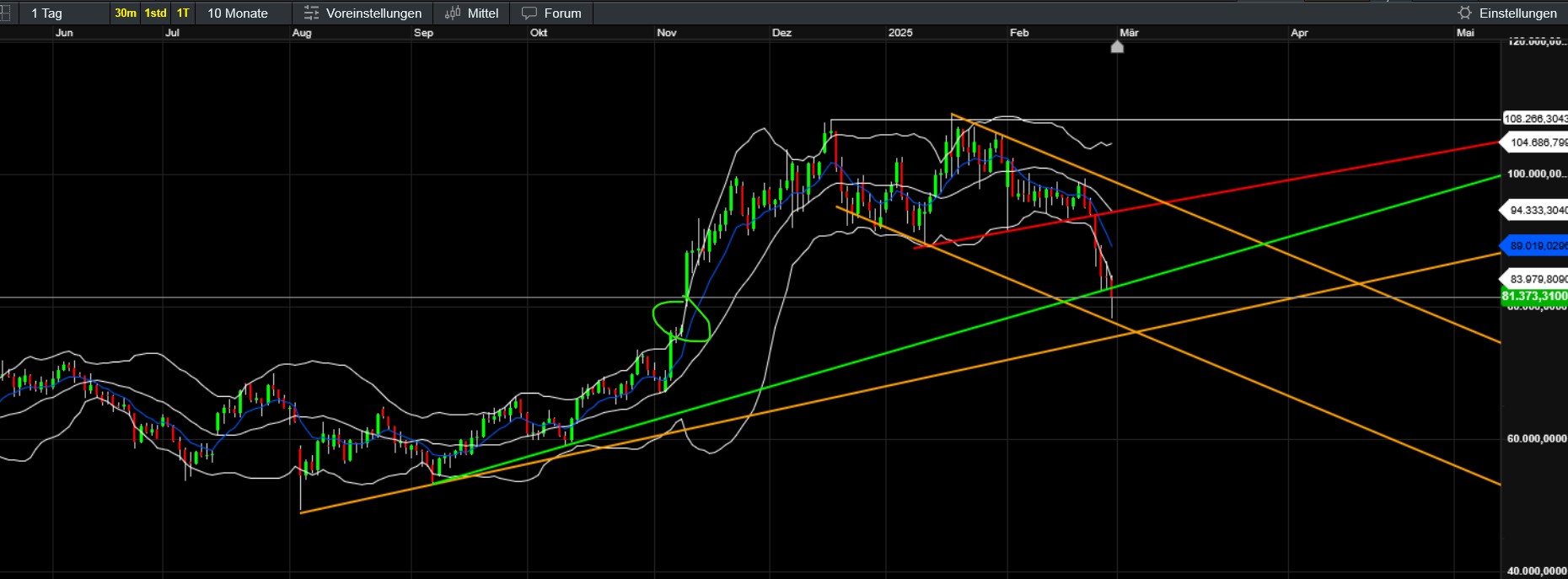Click the Jul label on time axis
The image size is (1568, 579).
click(x=173, y=33)
